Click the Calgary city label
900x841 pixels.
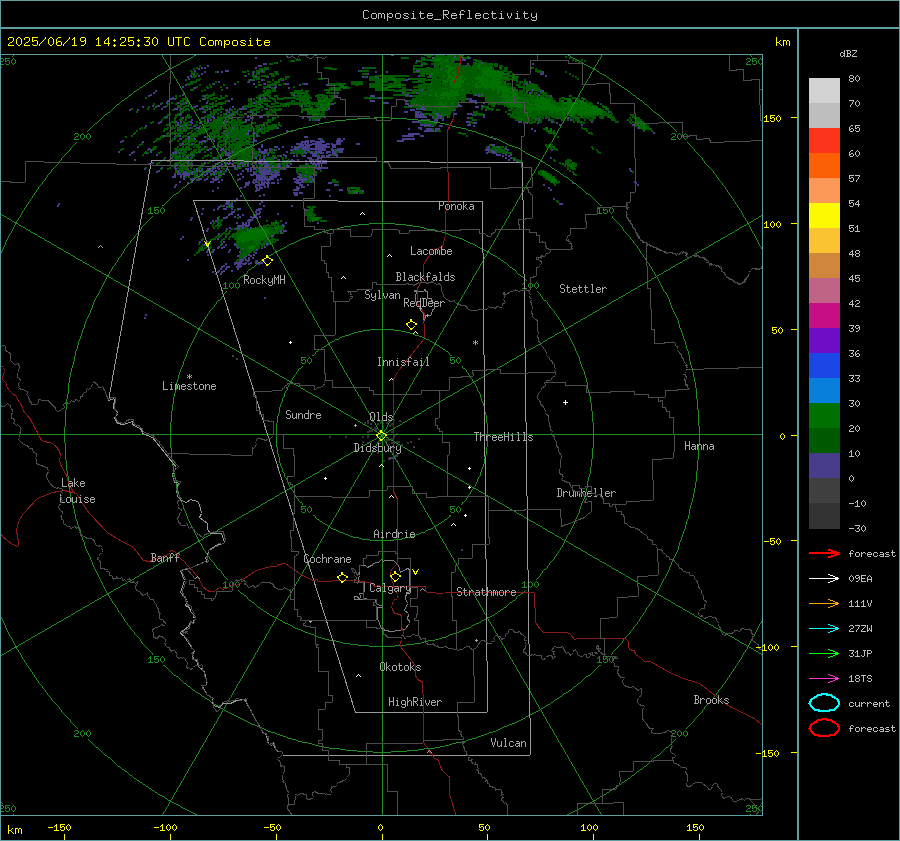pos(390,588)
